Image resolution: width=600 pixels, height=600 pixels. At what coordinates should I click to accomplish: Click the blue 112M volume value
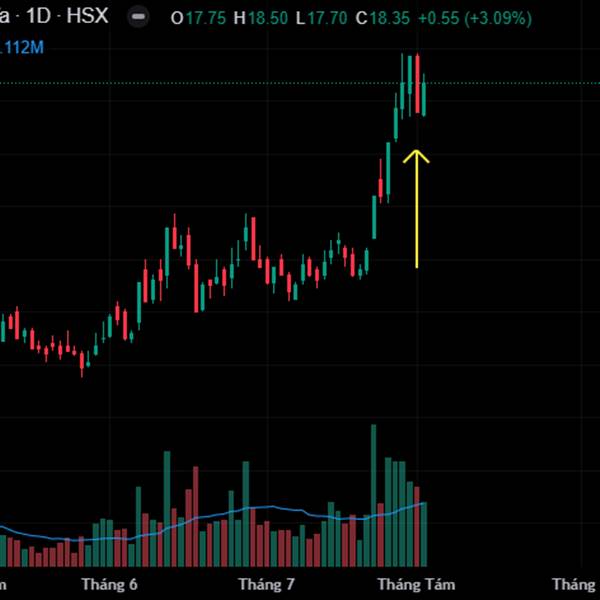22,47
